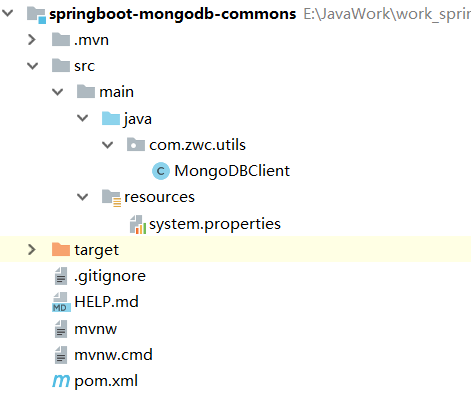Open the HELP.md file
The image size is (471, 393).
click(x=106, y=302)
